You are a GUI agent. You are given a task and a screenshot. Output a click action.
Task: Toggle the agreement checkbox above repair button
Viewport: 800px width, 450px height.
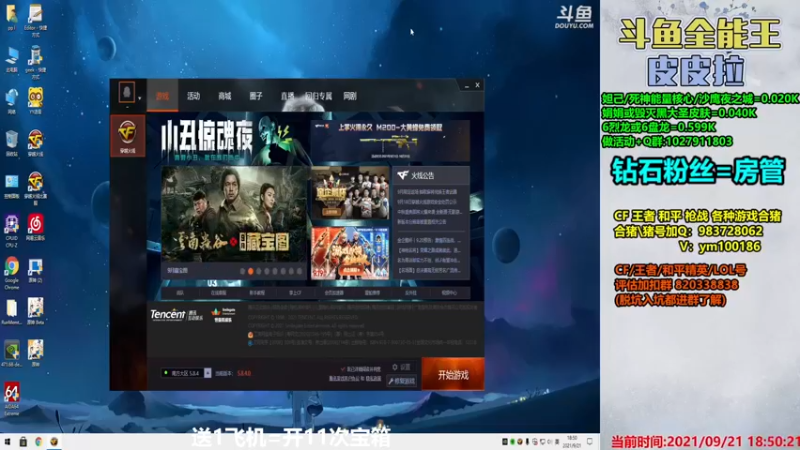[x=342, y=369]
